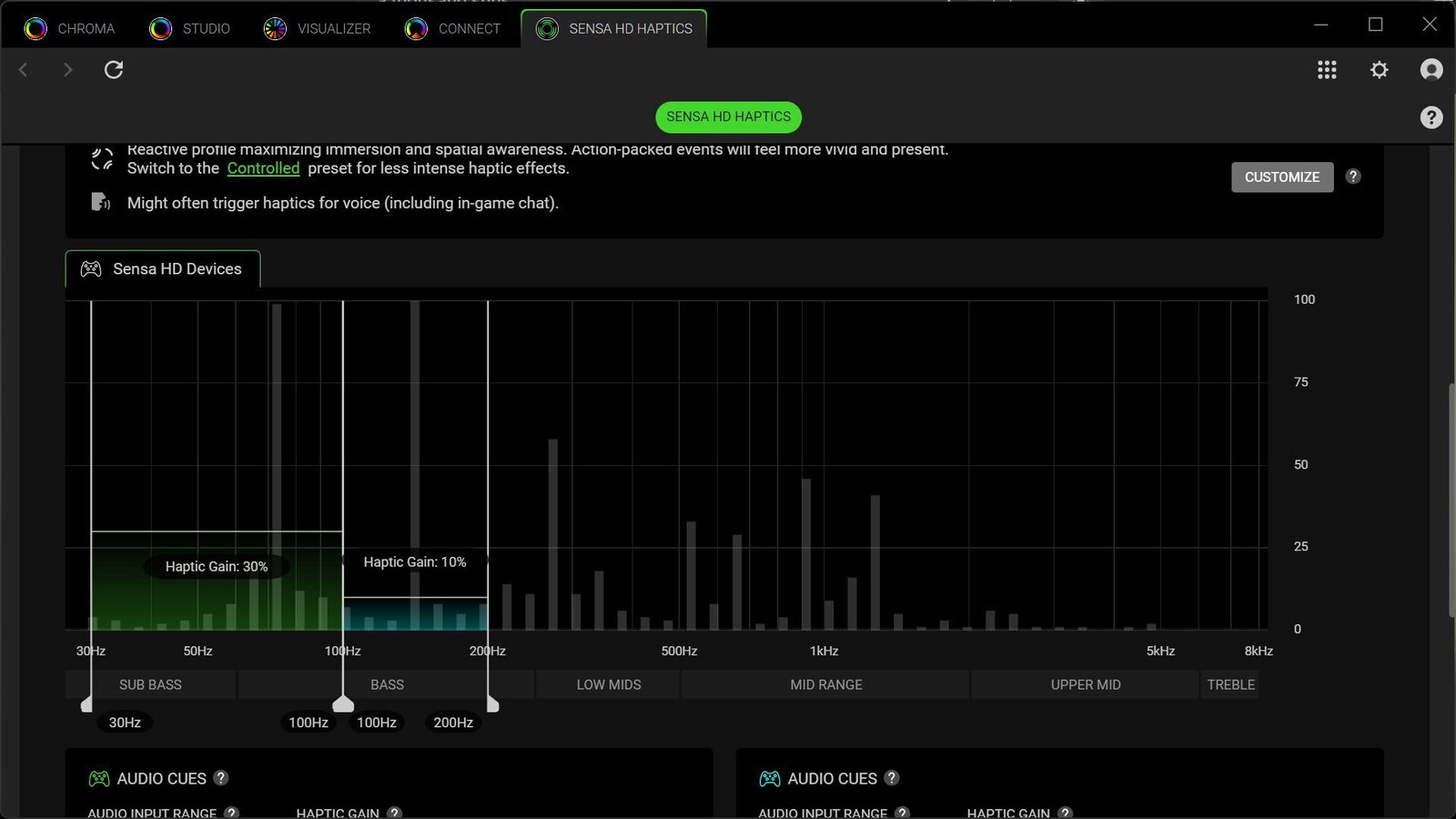Follow the Controlled preset link
1456x819 pixels.
263,168
